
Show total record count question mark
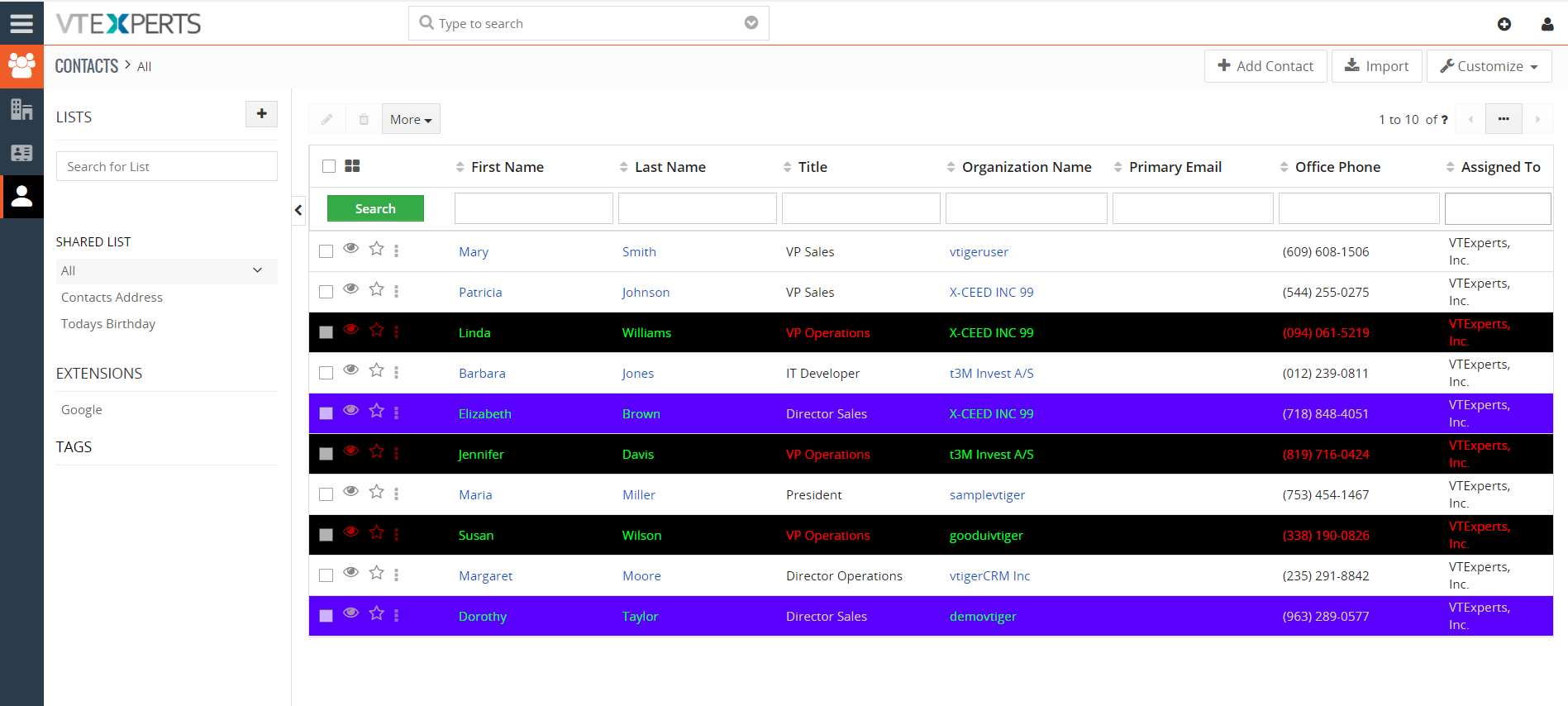tap(1444, 120)
